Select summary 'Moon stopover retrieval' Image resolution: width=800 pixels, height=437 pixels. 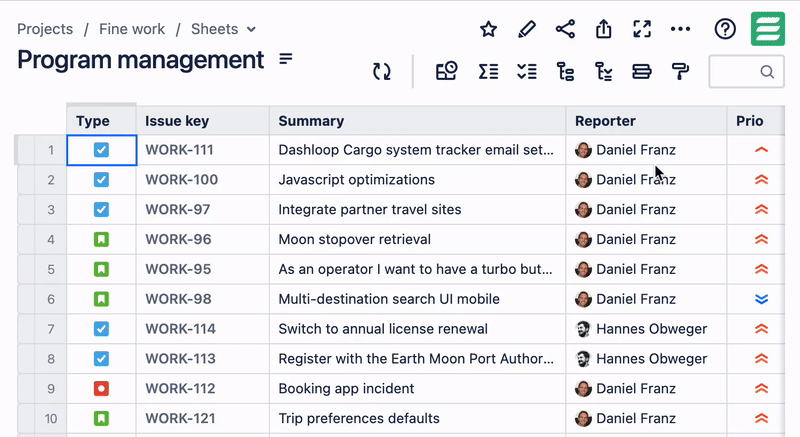354,239
